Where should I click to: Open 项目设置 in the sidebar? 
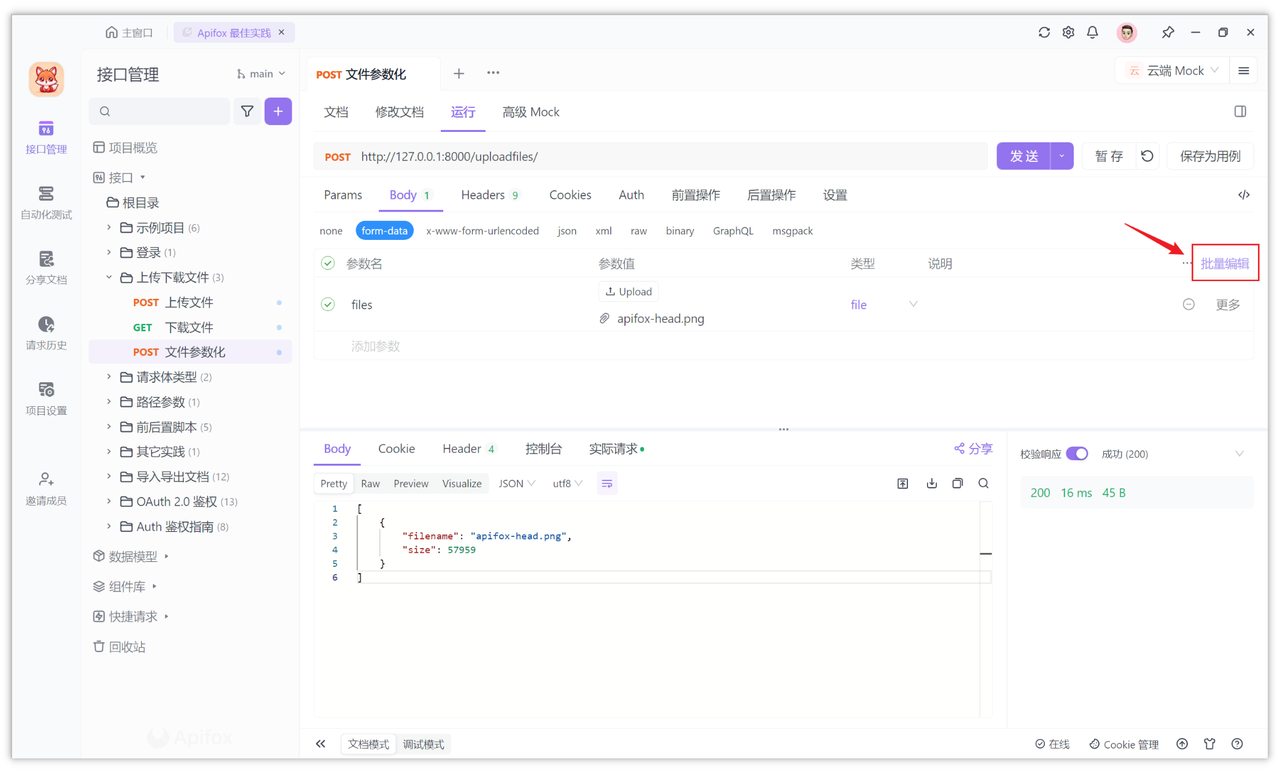(46, 398)
